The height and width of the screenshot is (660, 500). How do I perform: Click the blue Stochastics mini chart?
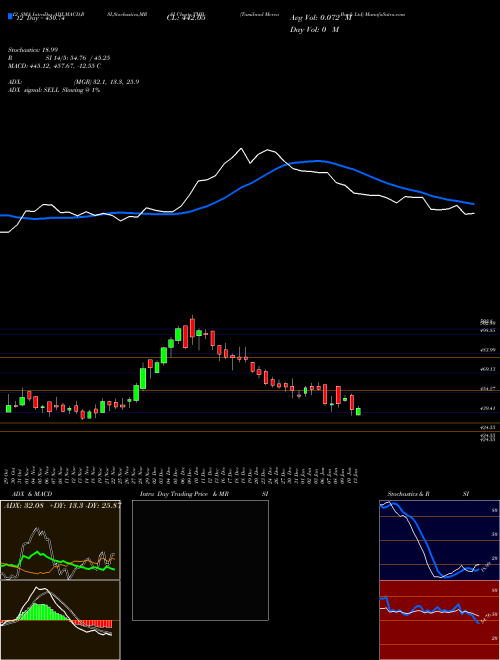click(x=439, y=540)
